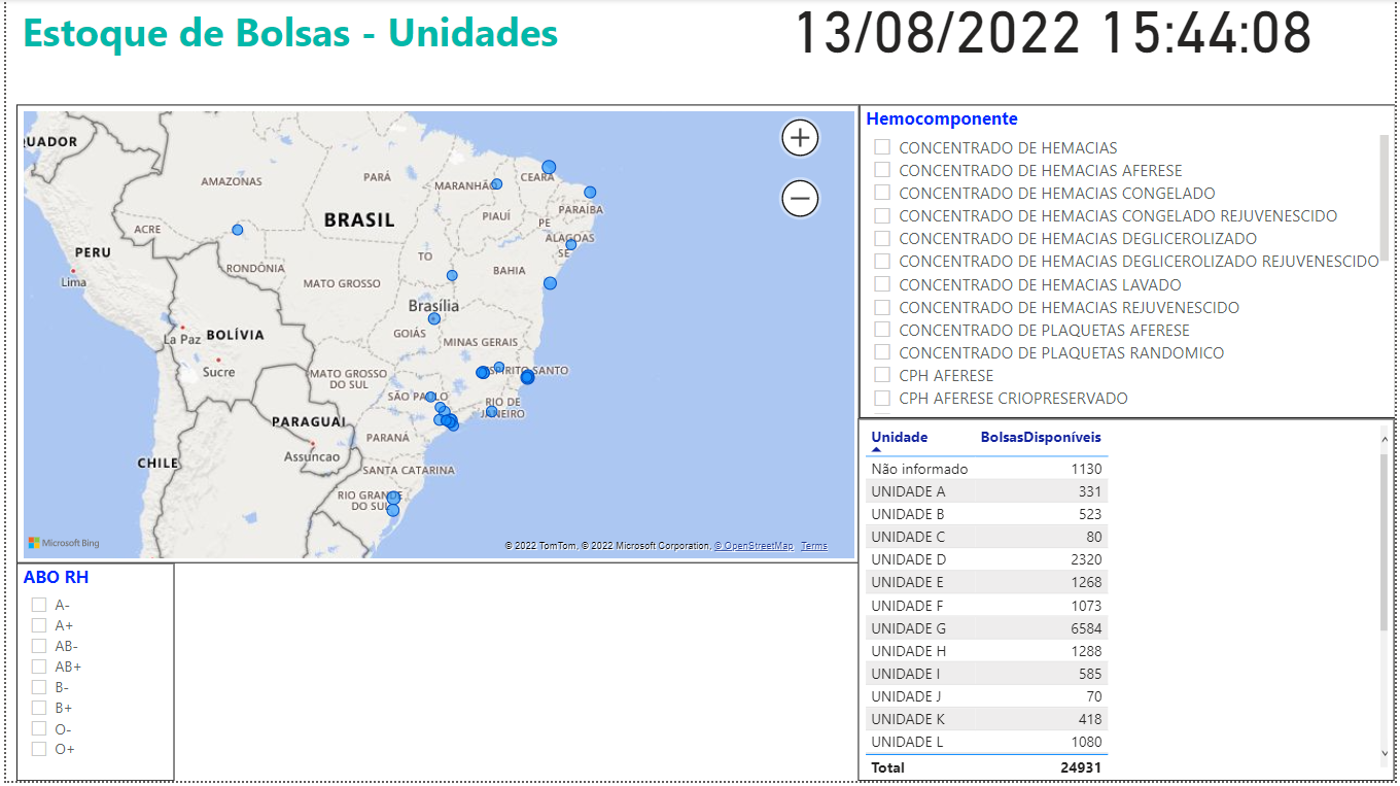Check the AB- option in ABO RH
Viewport: 1400px width, 786px height.
point(39,645)
